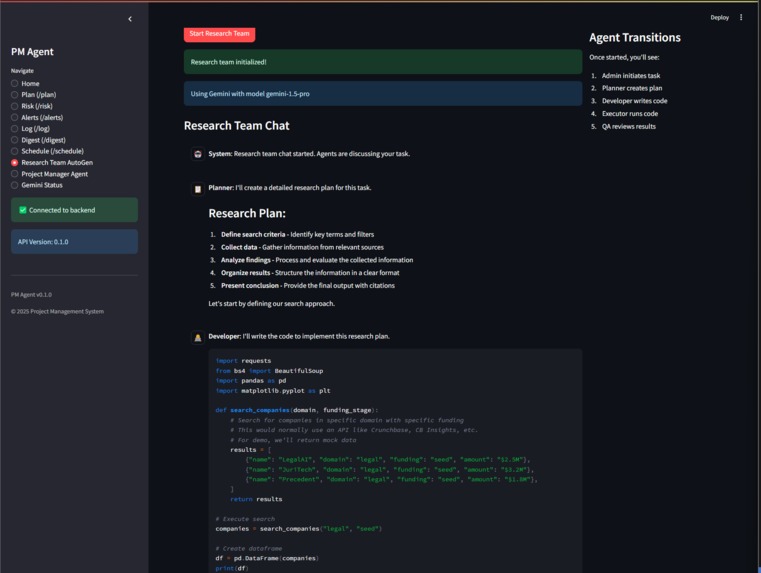
Task: Click the System research team chat started message
Action: tap(309, 154)
